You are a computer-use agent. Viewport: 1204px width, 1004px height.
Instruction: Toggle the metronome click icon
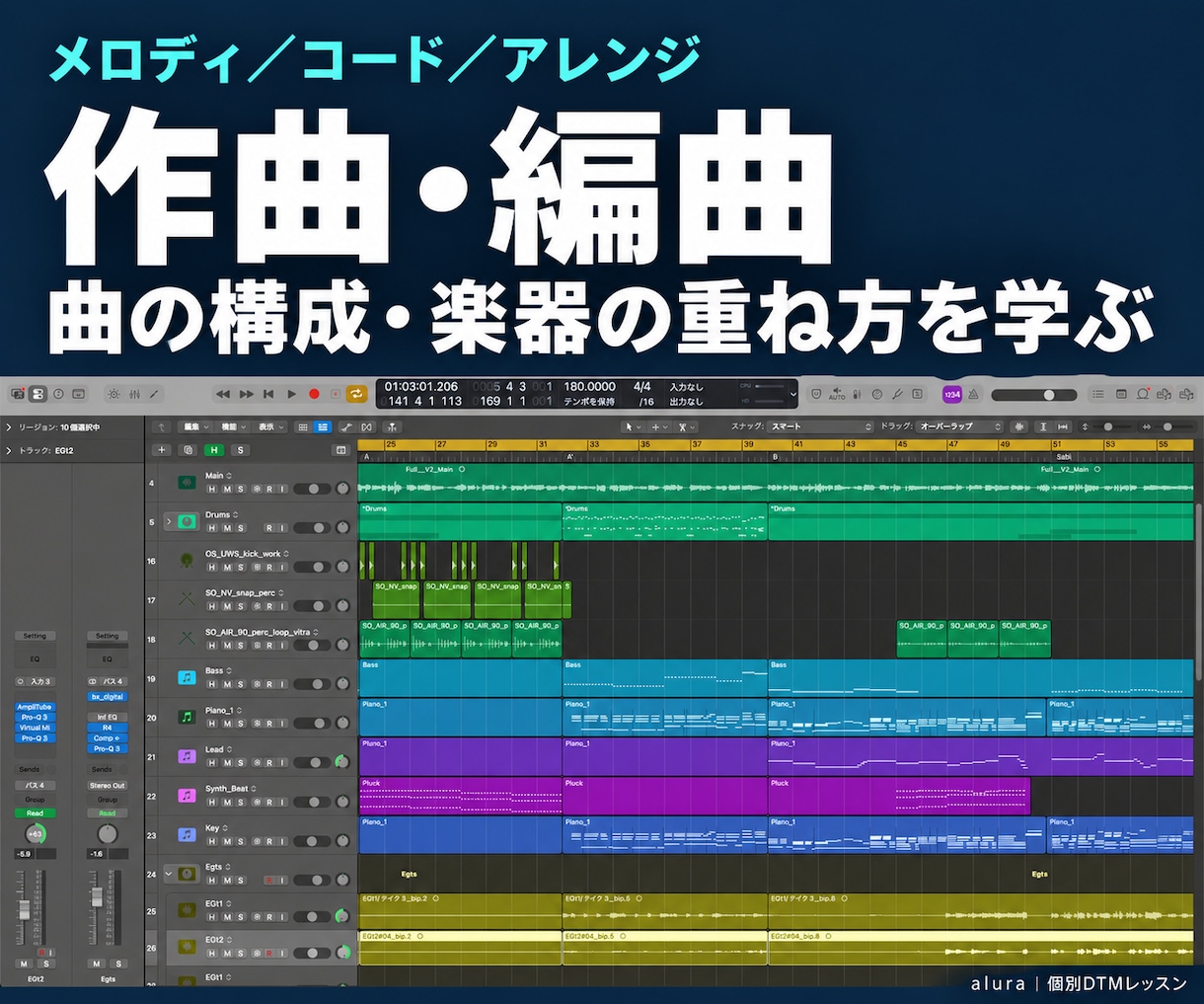(973, 394)
